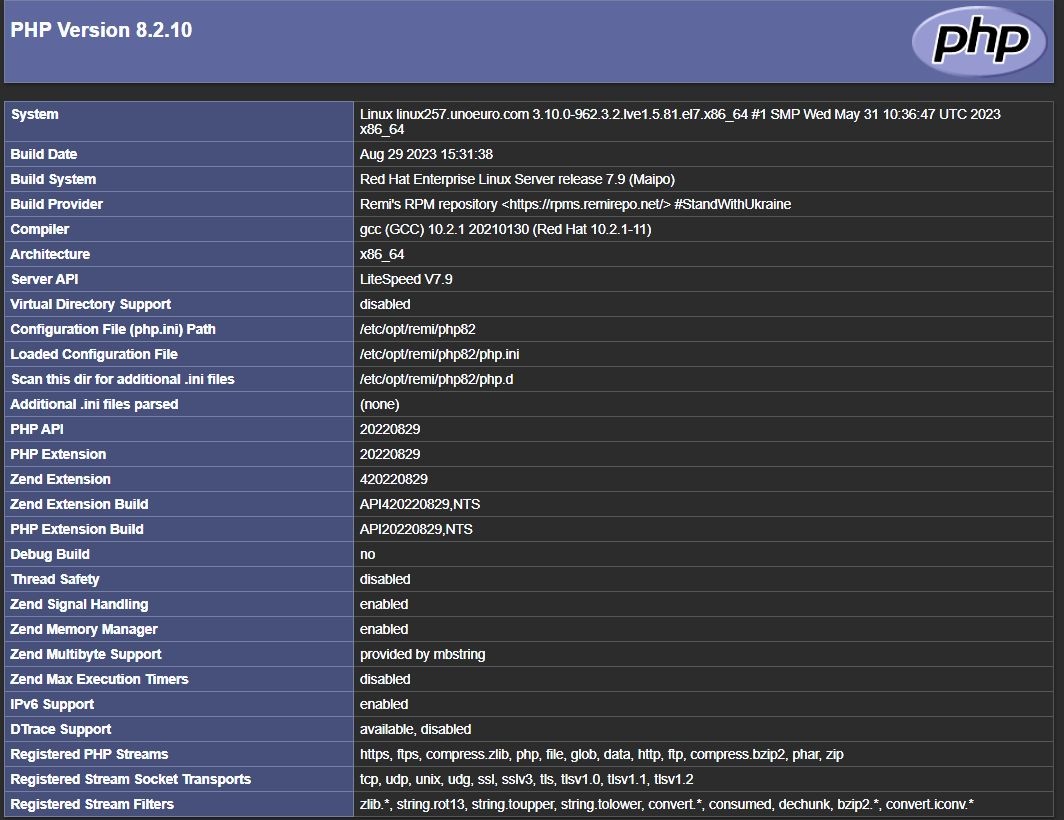Viewport: 1064px width, 820px height.
Task: Click the /etc/opt/remi/php82/php.ini value
Action: click(x=439, y=354)
